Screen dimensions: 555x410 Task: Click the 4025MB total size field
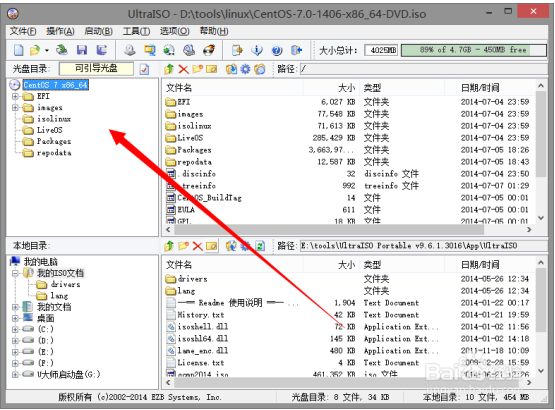coord(381,50)
